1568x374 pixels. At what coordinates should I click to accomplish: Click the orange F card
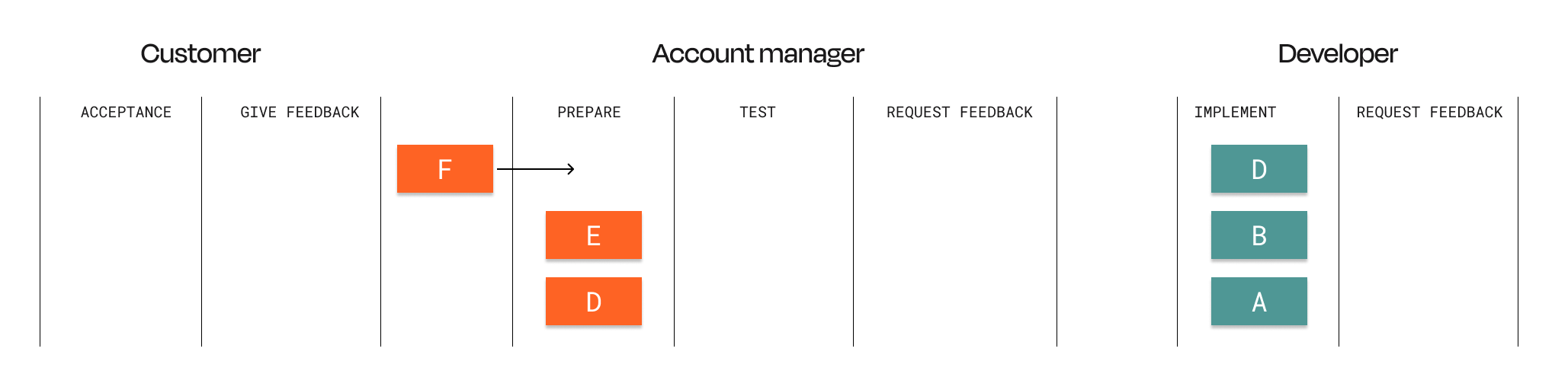[444, 168]
